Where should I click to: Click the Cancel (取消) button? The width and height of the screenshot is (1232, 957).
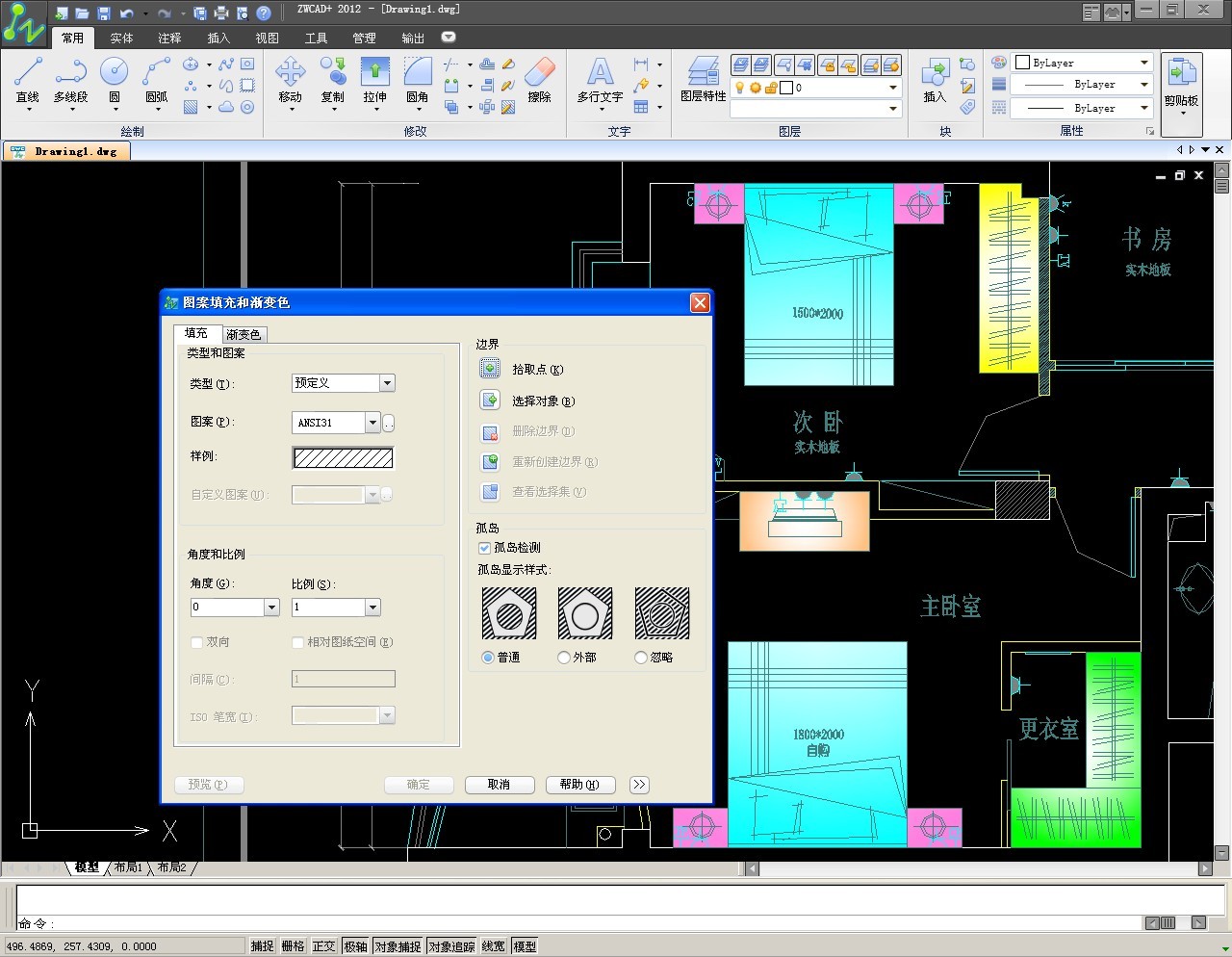(x=500, y=785)
